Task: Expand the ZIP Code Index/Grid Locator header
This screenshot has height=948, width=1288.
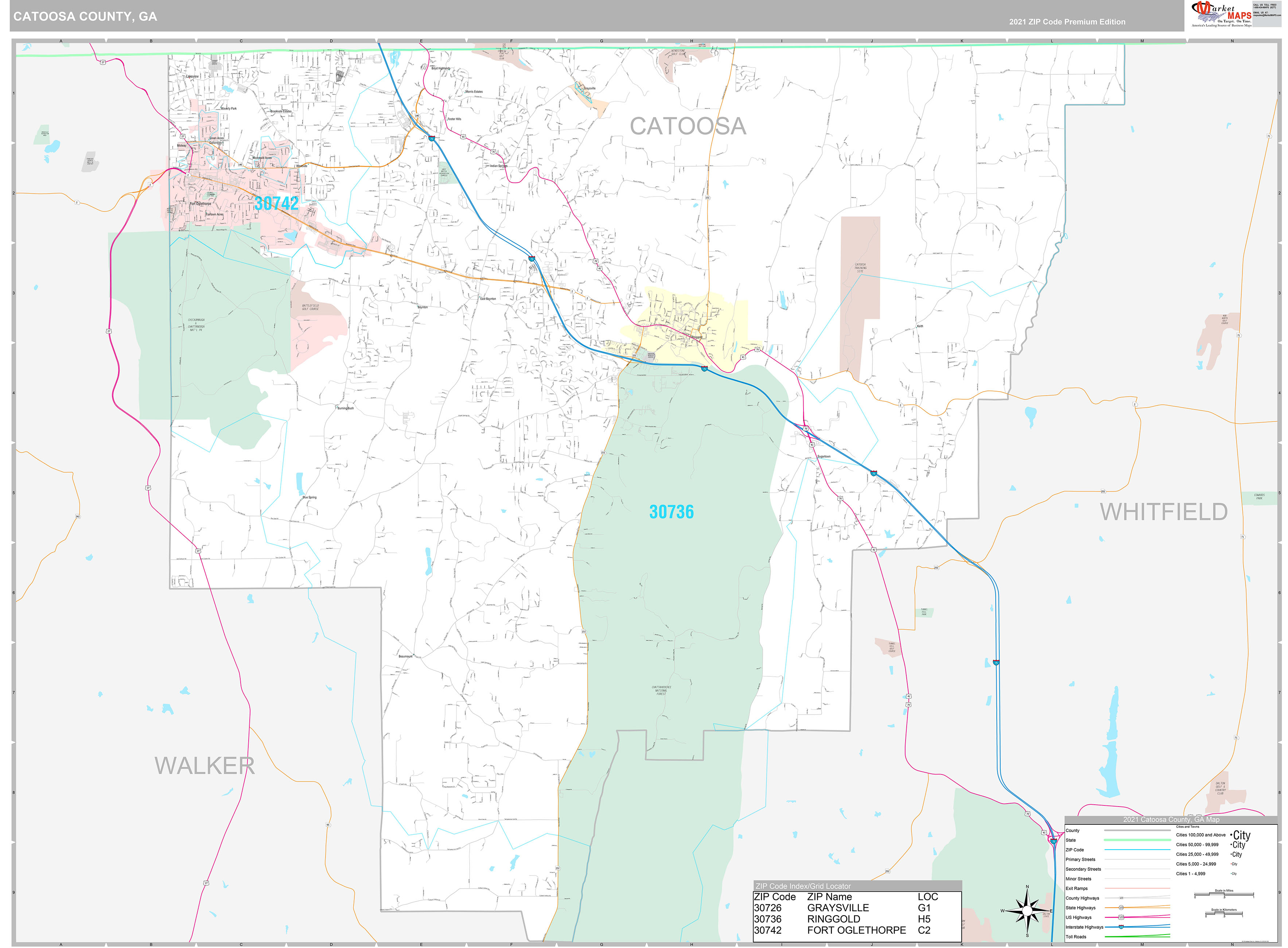Action: [x=803, y=887]
